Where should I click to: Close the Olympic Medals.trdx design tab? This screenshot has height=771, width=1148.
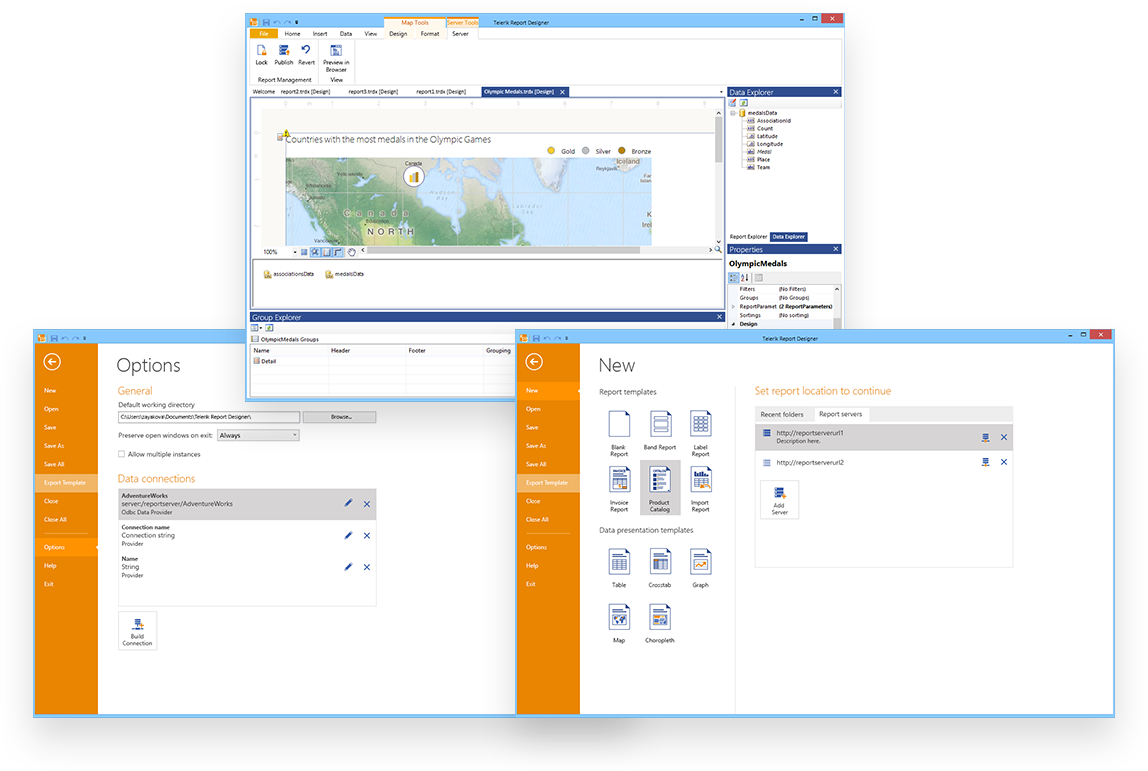pyautogui.click(x=562, y=92)
